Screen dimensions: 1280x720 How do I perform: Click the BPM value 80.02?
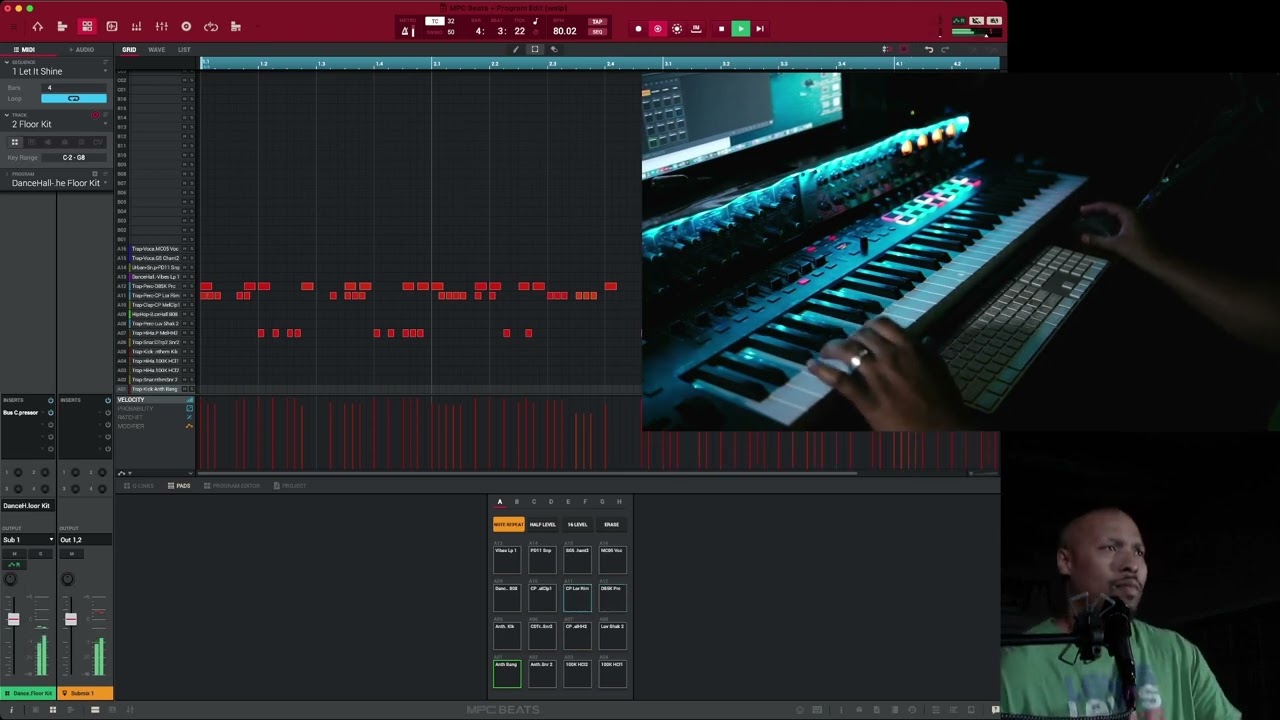(565, 31)
